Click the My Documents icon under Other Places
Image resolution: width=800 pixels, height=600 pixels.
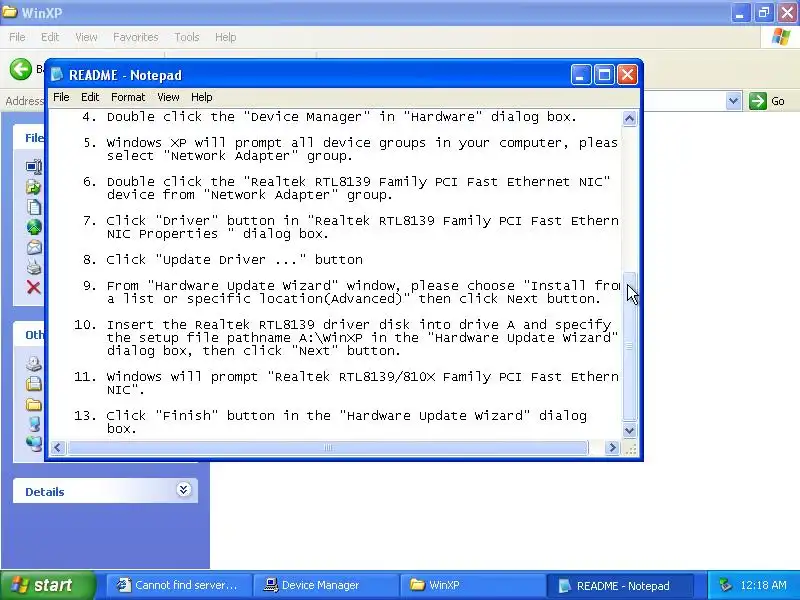point(34,384)
